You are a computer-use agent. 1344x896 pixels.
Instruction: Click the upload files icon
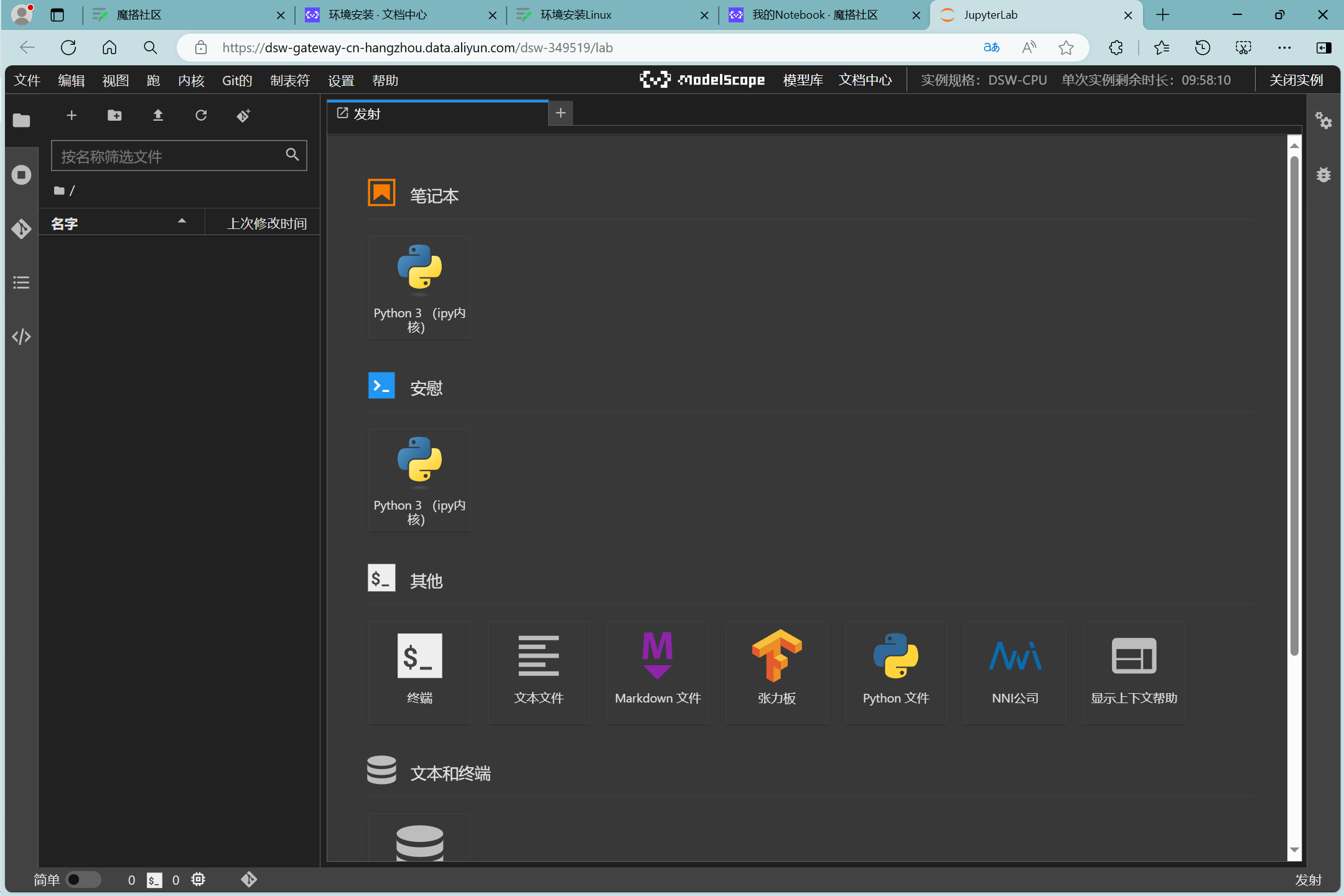158,115
